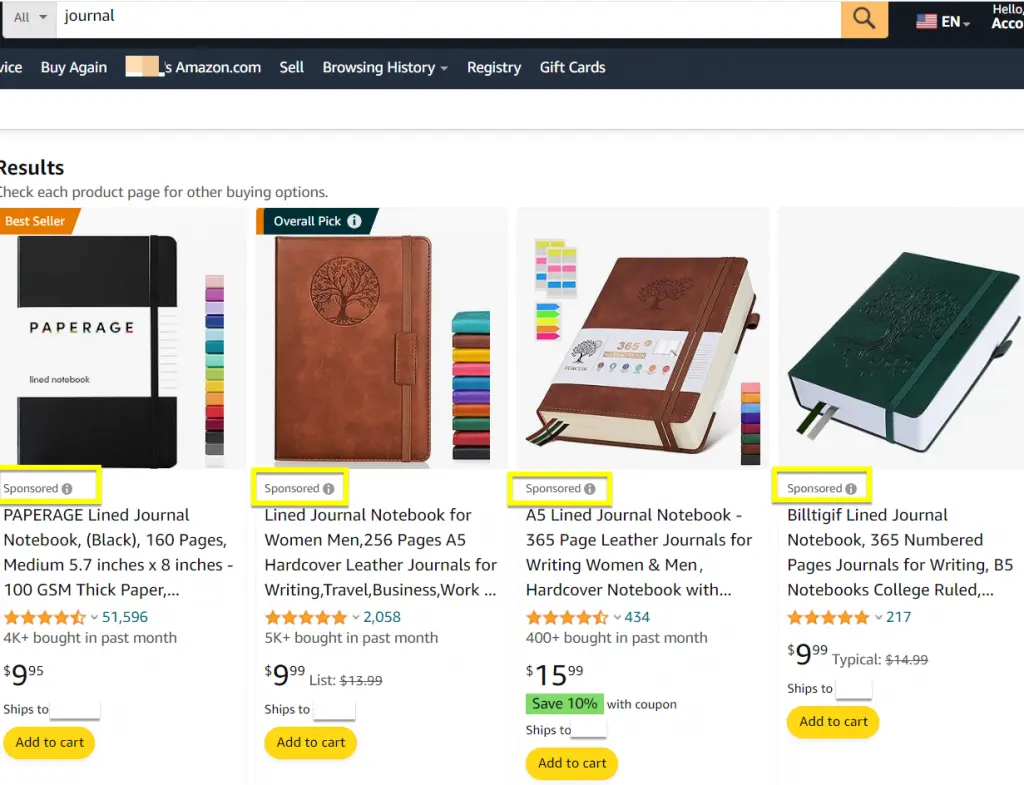Click the Sponsored info icon under A5 Lined Journal
This screenshot has height=785, width=1024.
coord(590,489)
